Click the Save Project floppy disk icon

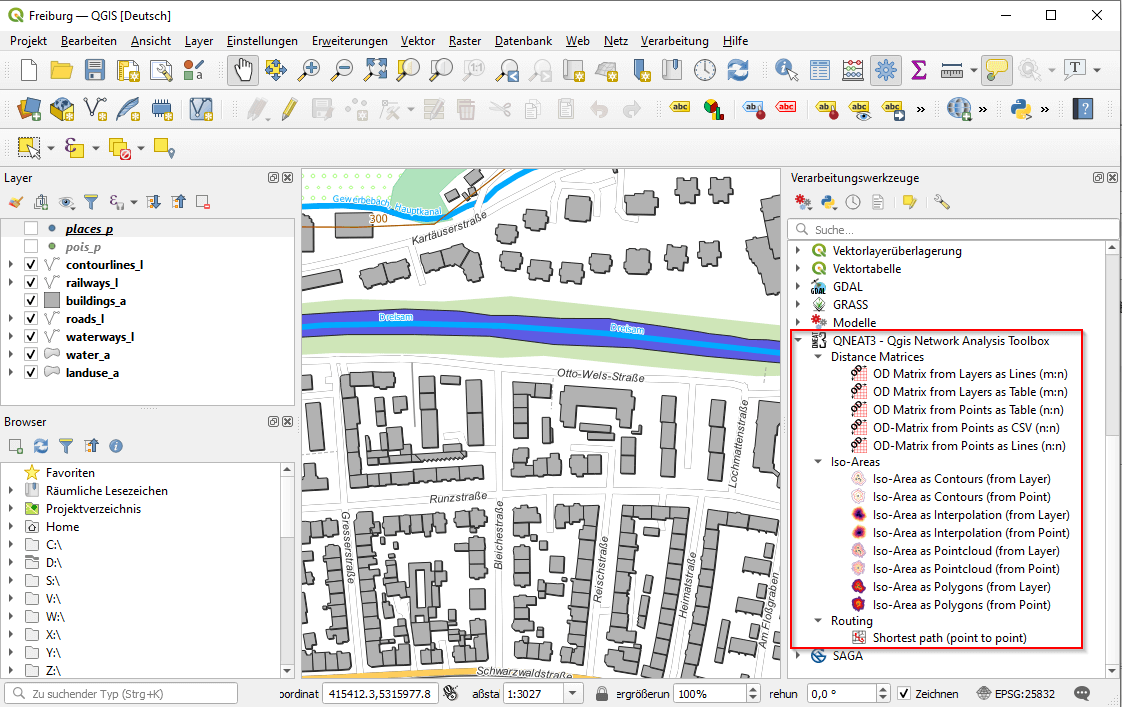(x=95, y=70)
